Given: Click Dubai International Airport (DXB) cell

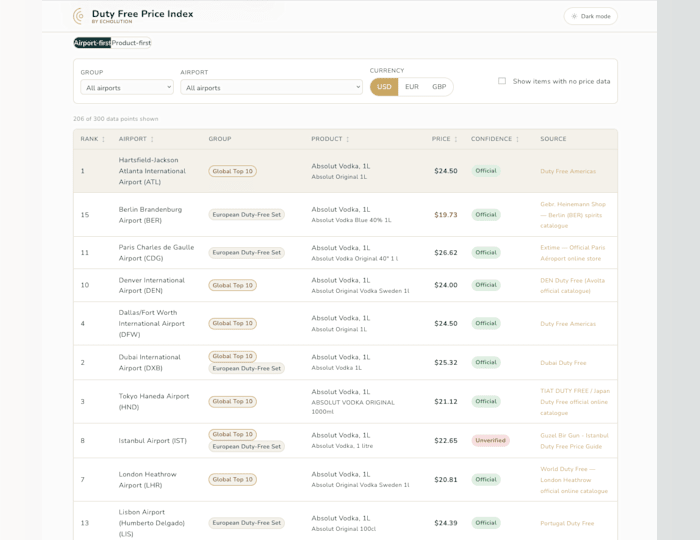Looking at the screenshot, I should (x=150, y=362).
